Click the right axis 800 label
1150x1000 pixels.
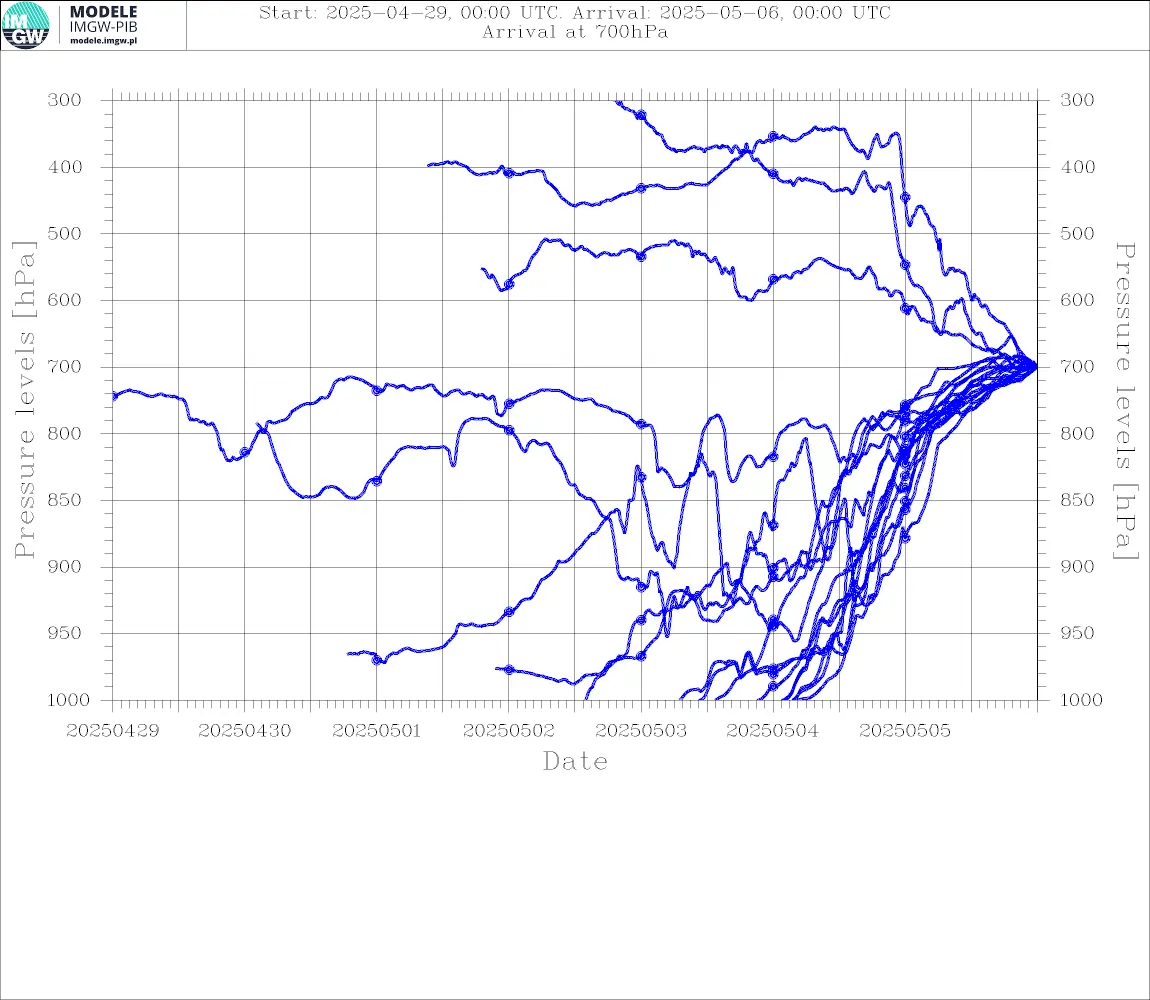(x=1077, y=434)
